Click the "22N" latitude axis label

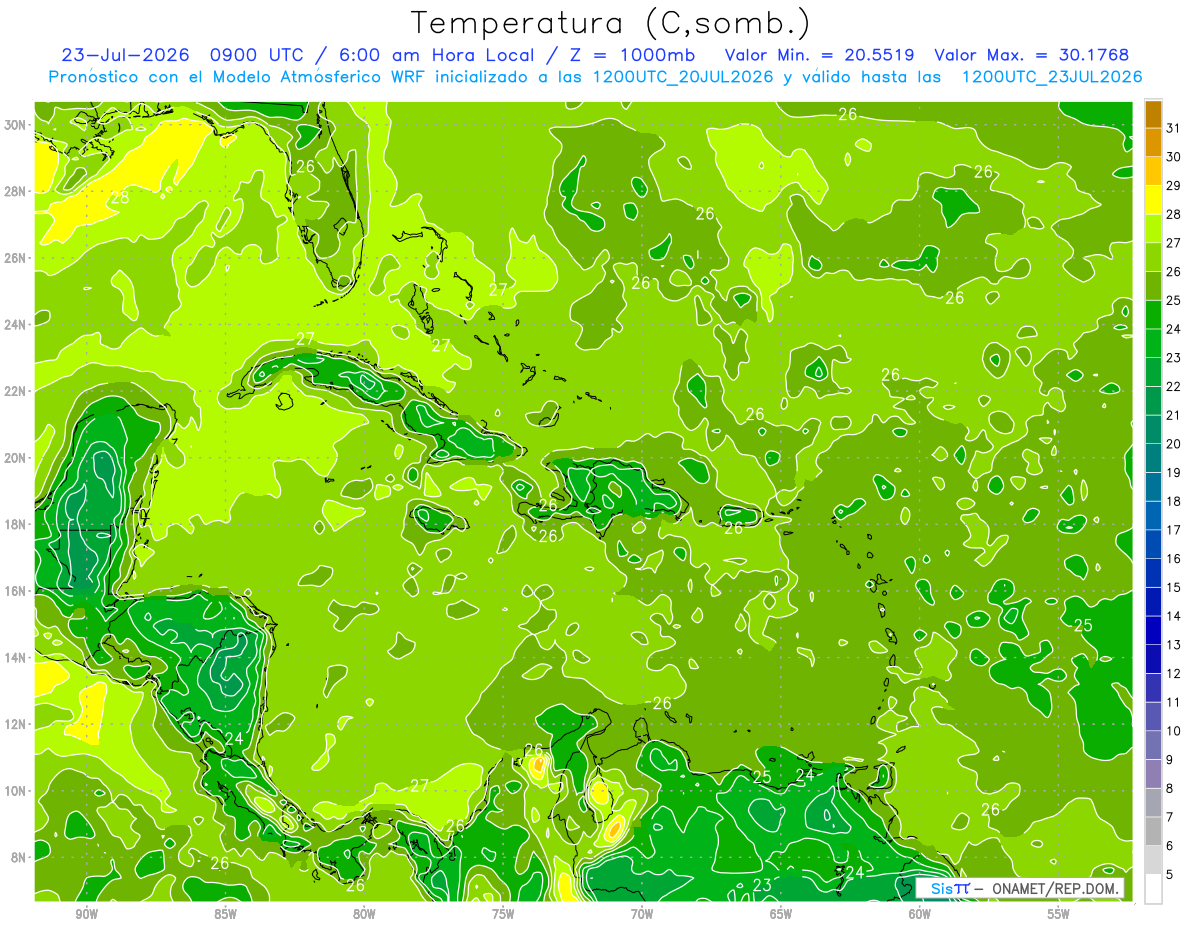click(x=17, y=390)
